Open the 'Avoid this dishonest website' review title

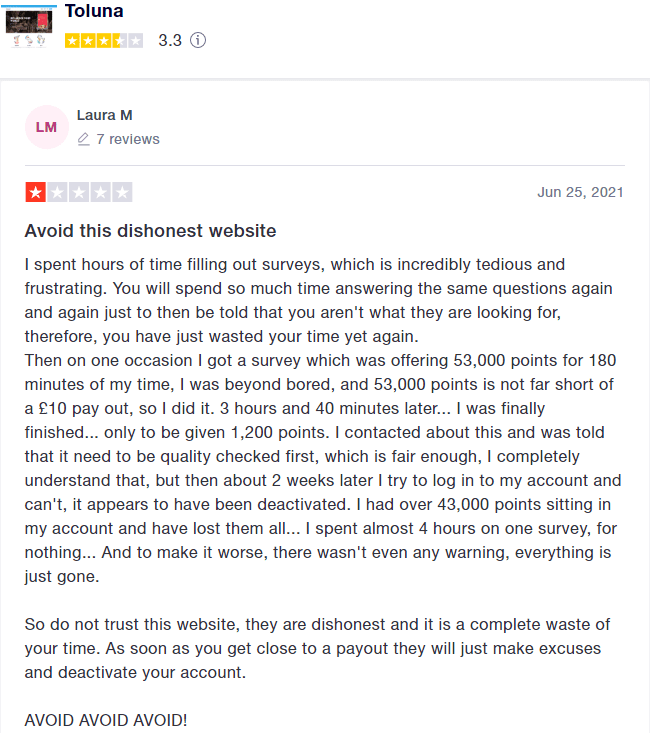[x=151, y=231]
